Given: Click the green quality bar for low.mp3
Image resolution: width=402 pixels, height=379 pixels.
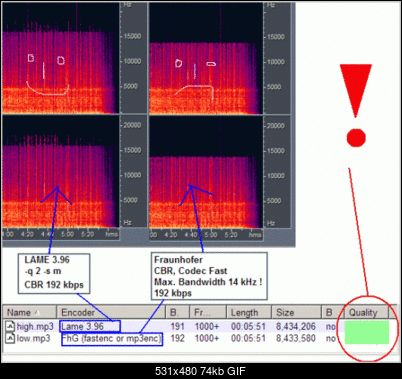Looking at the screenshot, I should point(367,338).
